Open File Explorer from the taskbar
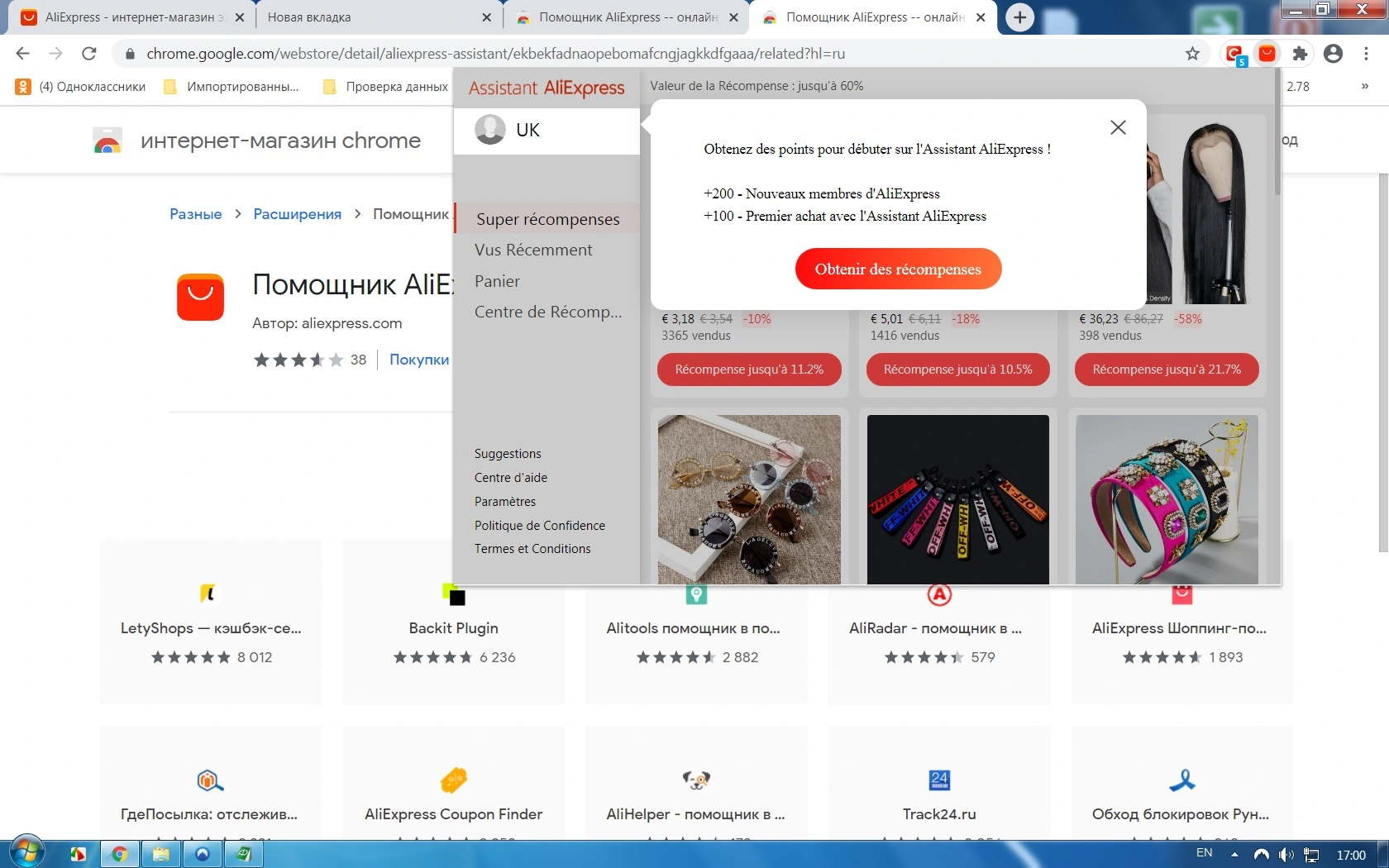Screen dimensions: 1389x868 point(161,854)
